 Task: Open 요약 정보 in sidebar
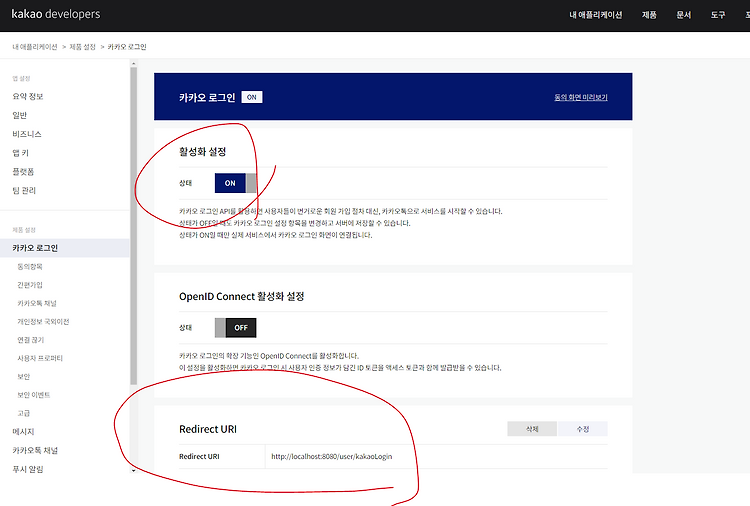coord(28,96)
